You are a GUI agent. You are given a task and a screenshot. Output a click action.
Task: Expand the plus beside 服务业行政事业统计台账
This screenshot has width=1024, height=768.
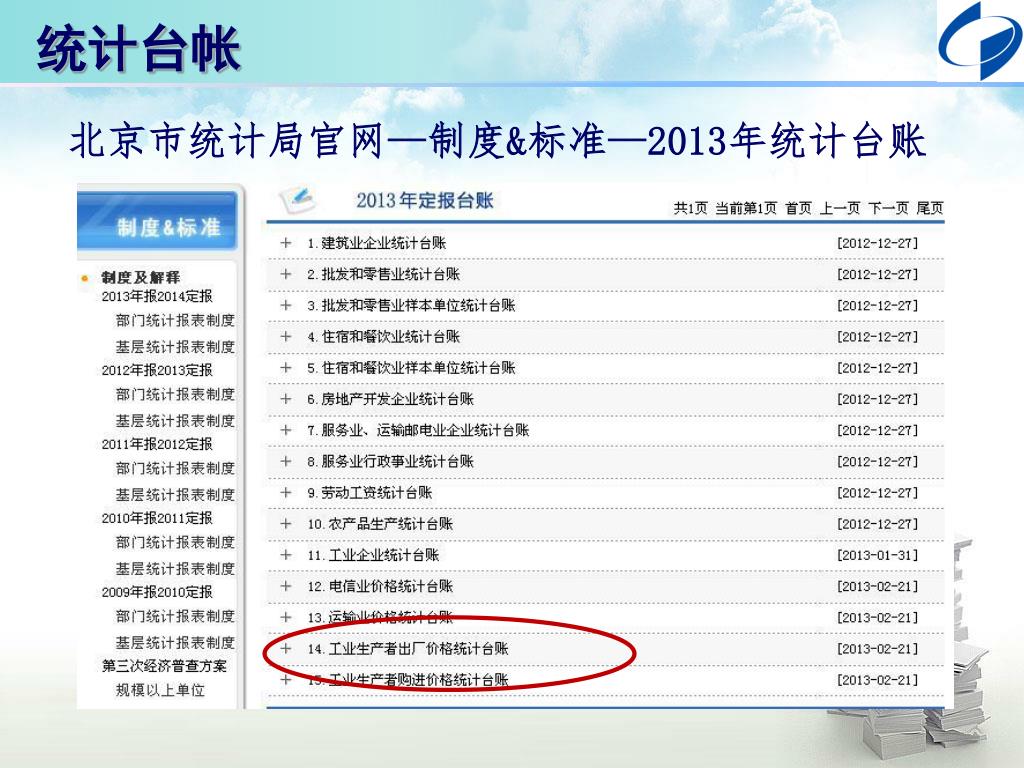pyautogui.click(x=285, y=462)
